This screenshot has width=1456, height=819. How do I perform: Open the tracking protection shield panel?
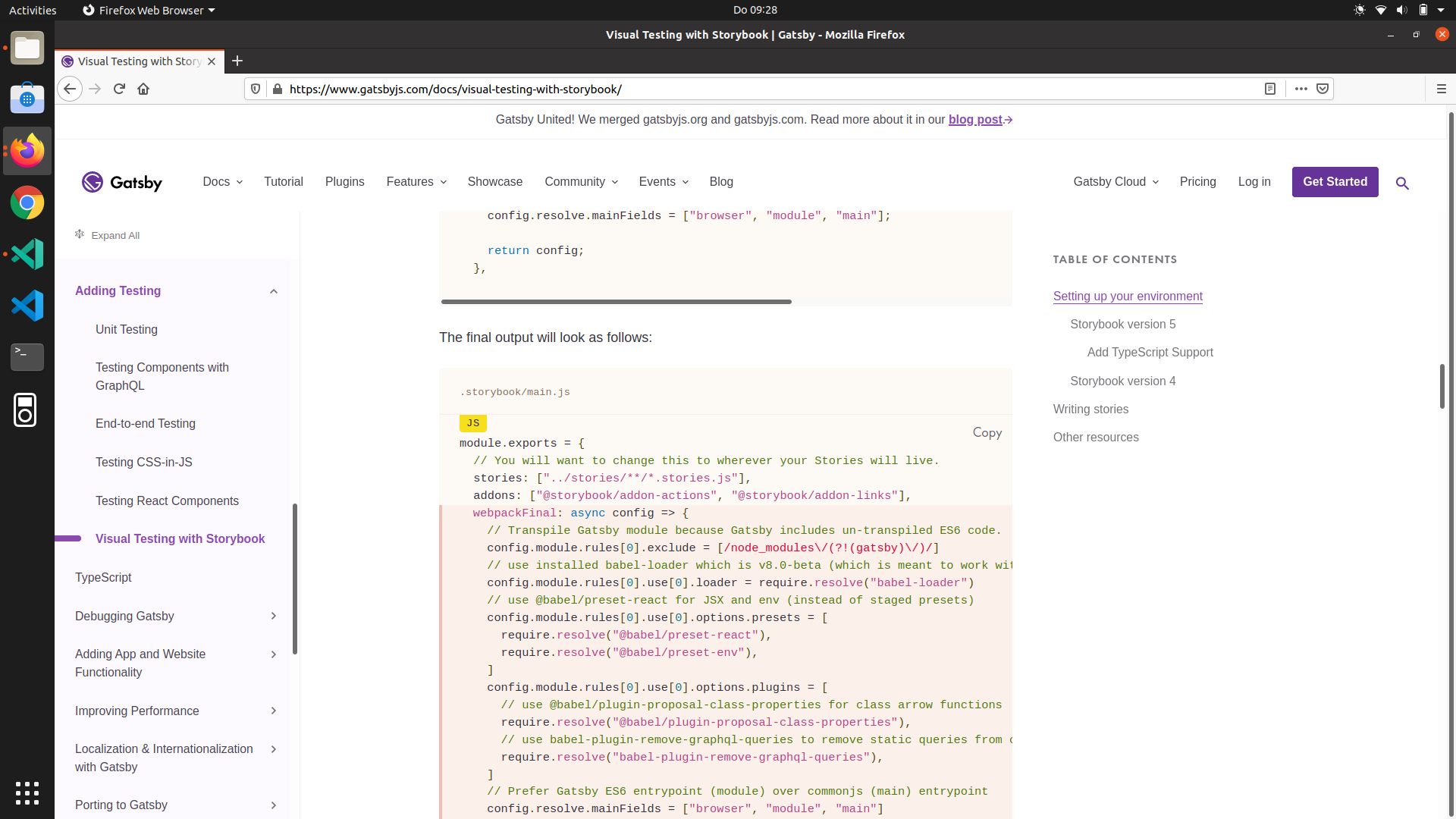coord(256,89)
